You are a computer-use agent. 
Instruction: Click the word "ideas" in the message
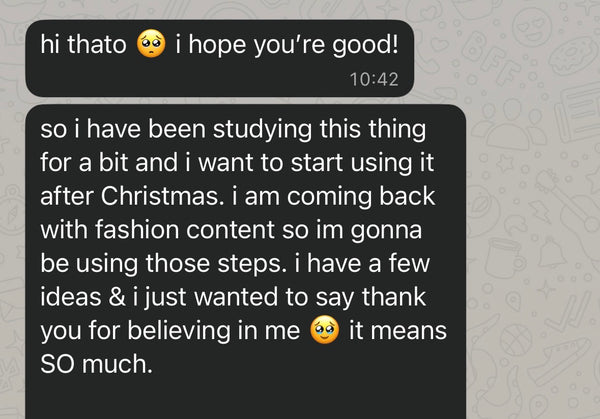tap(74, 296)
